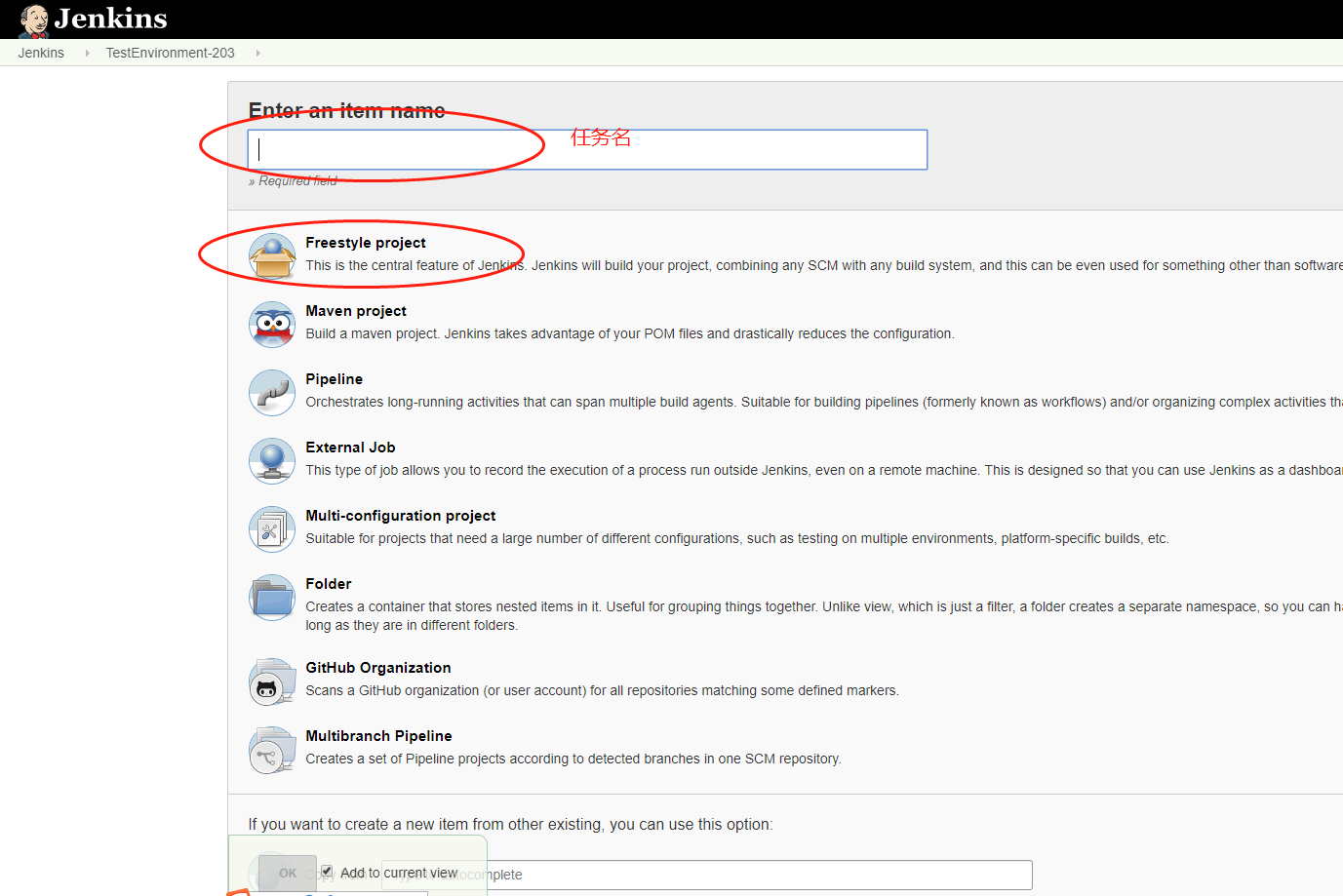Click the Multibranch Pipeline title

pyautogui.click(x=379, y=736)
